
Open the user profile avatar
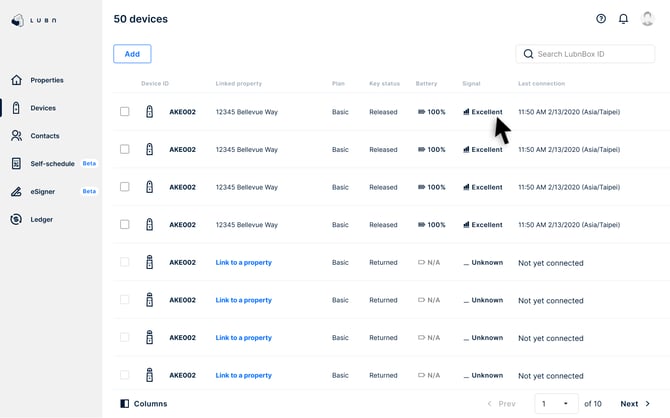pos(647,19)
